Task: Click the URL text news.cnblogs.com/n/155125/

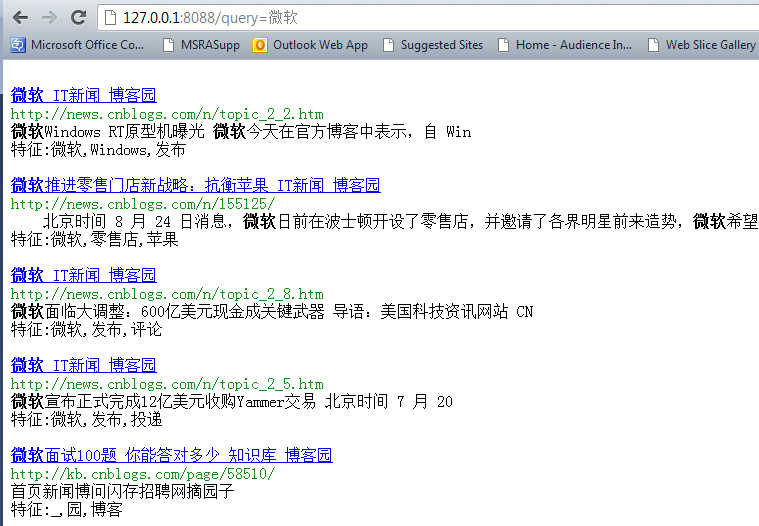Action: tap(143, 204)
